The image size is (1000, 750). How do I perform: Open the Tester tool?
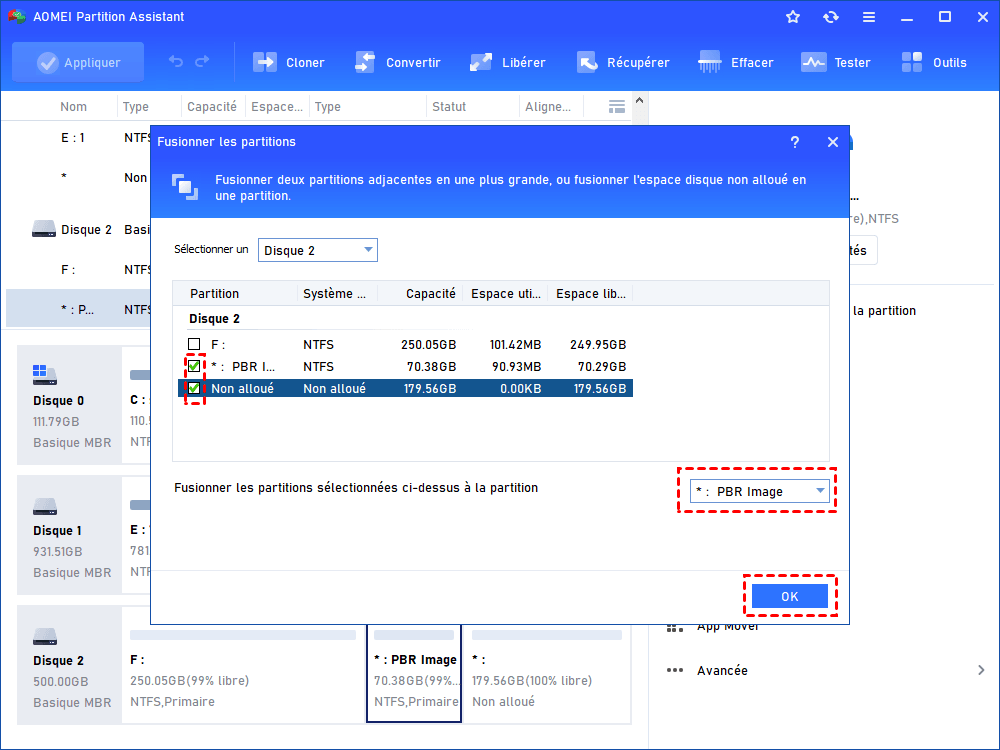[835, 62]
